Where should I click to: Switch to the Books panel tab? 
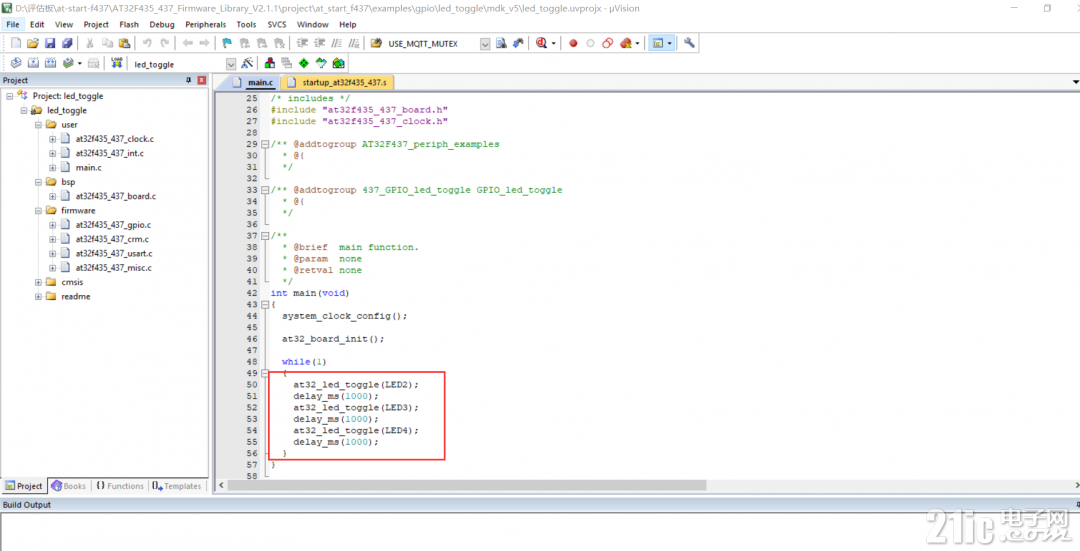(69, 486)
